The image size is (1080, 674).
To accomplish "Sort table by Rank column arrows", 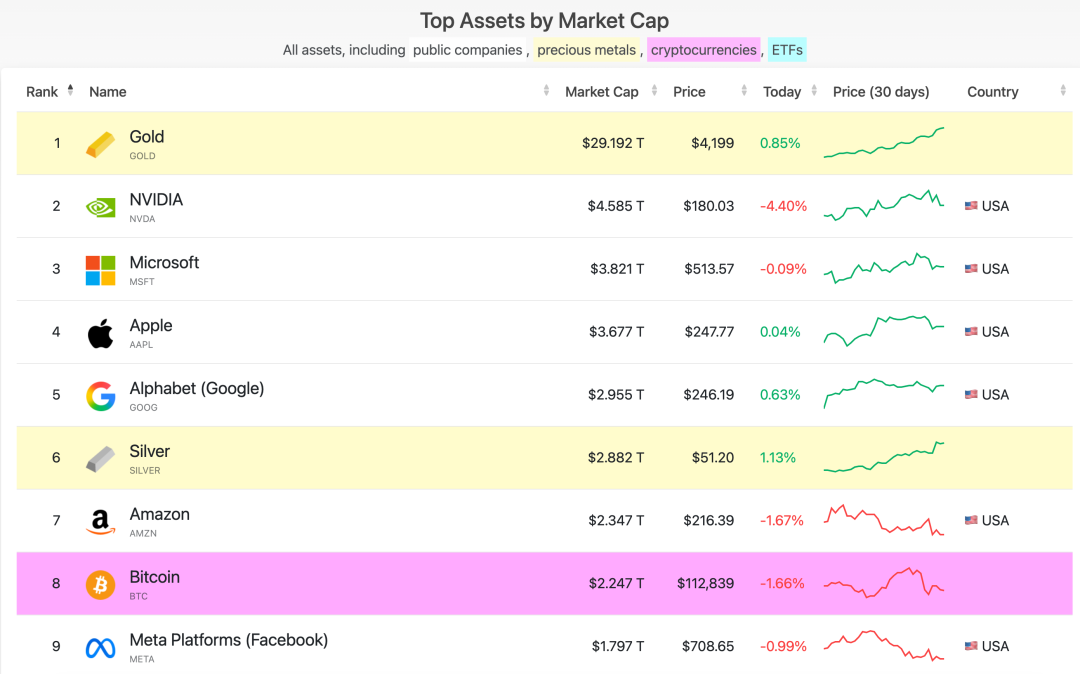I will click(x=70, y=91).
